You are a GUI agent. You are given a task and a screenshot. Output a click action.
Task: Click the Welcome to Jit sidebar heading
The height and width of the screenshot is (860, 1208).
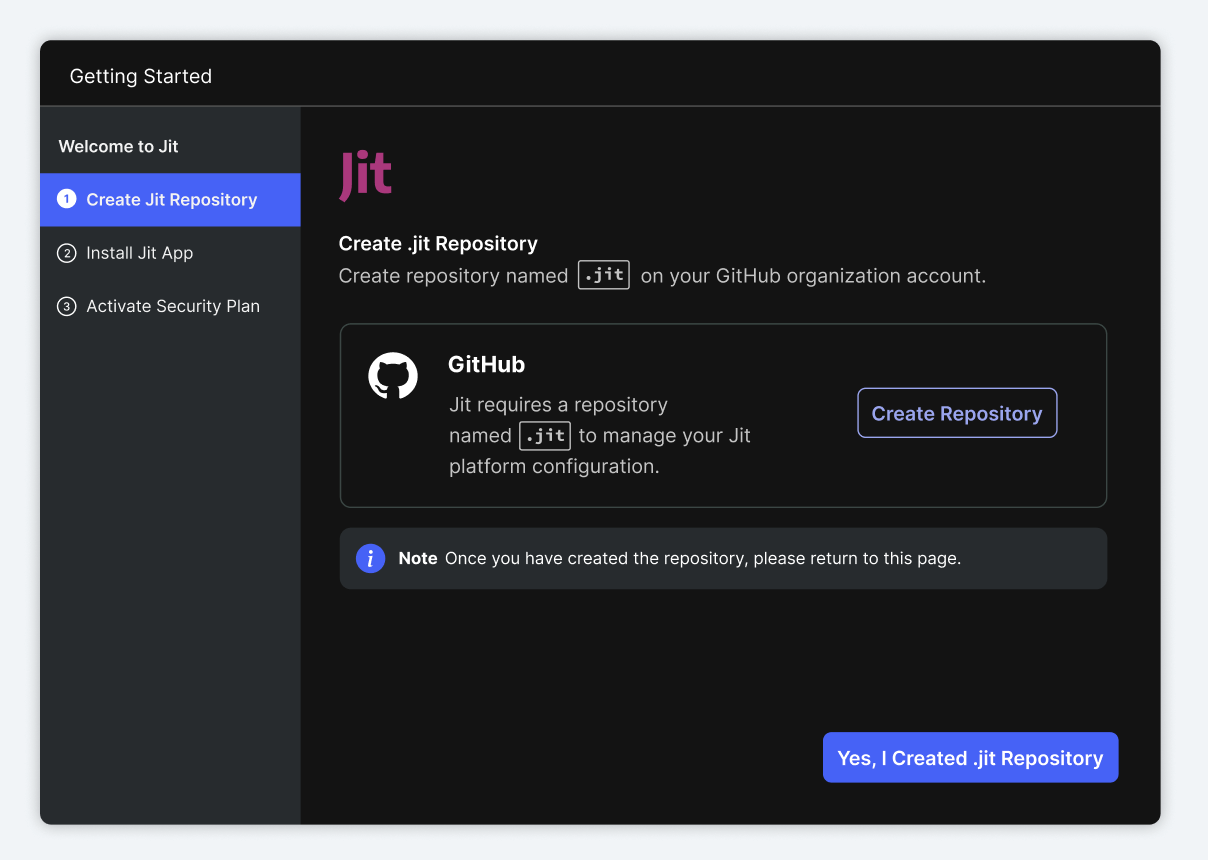pos(118,146)
